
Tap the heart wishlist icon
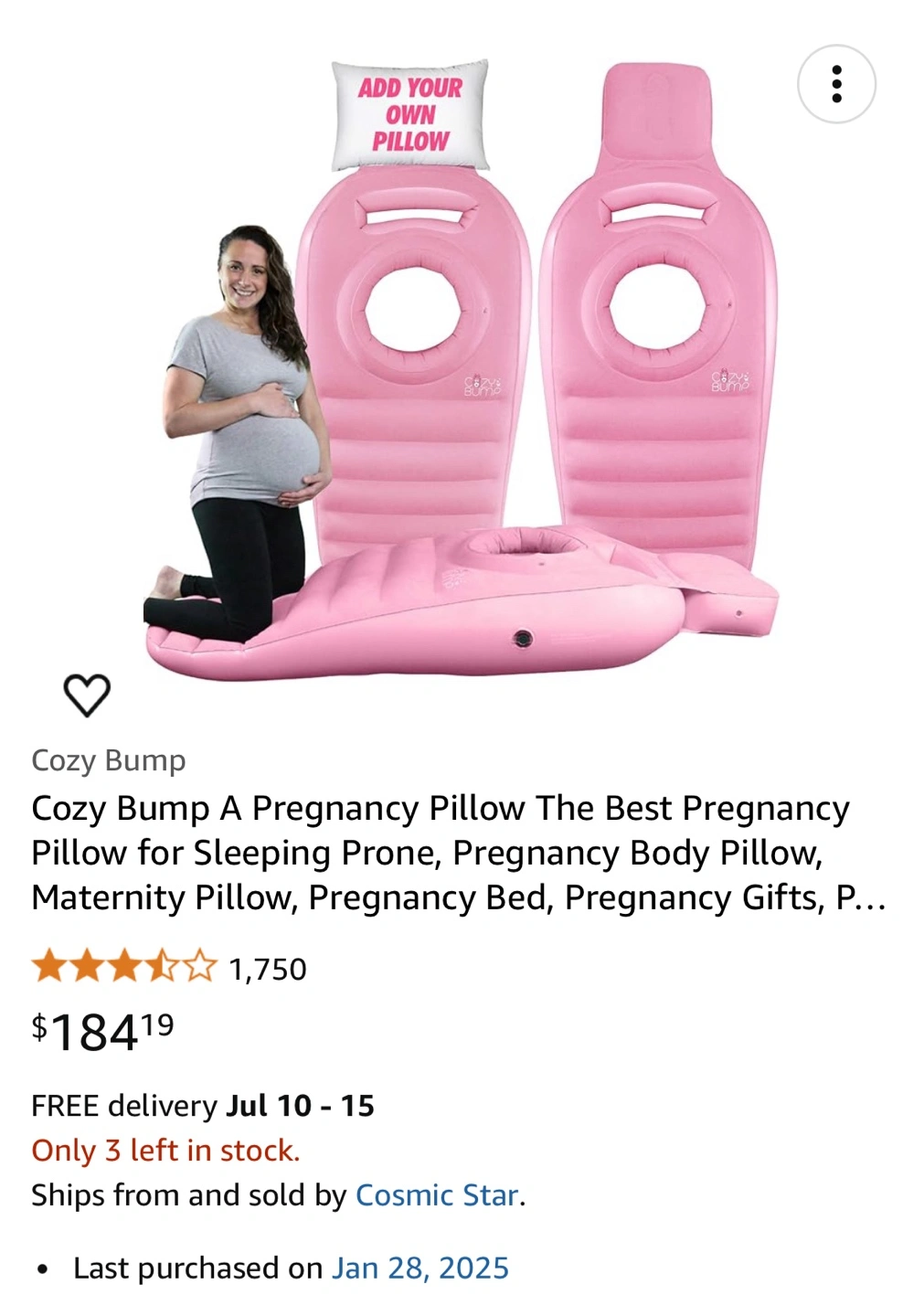87,695
